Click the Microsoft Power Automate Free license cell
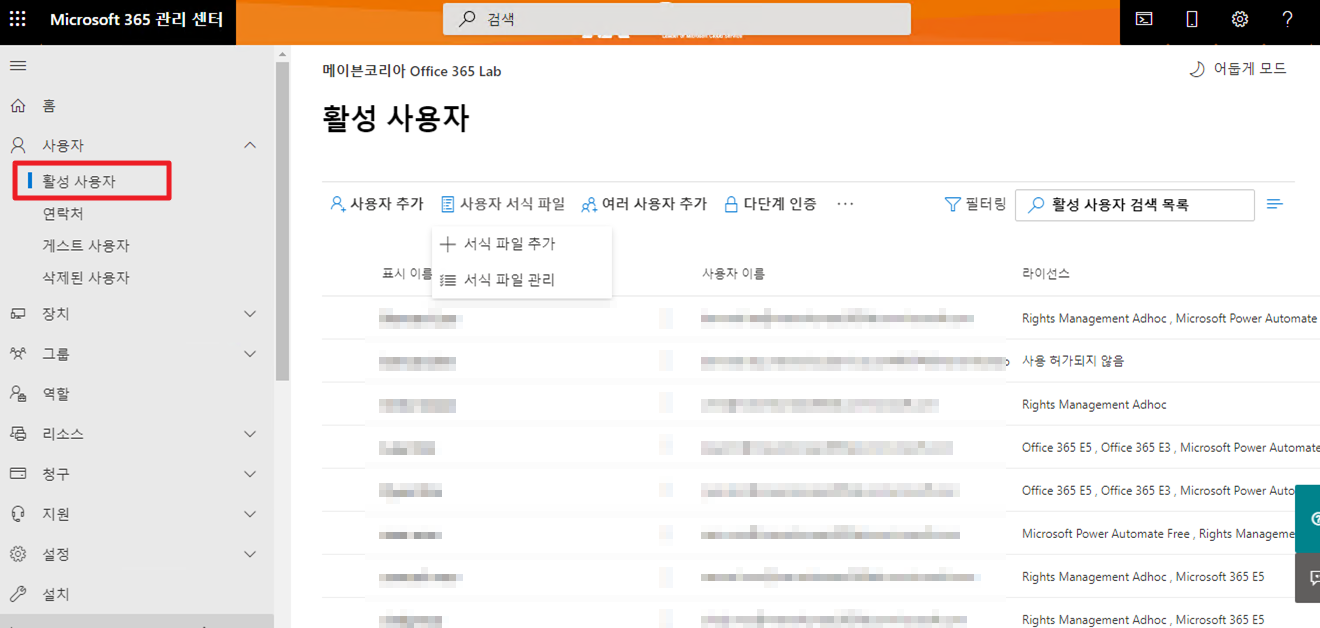1320x628 pixels. pos(1106,534)
